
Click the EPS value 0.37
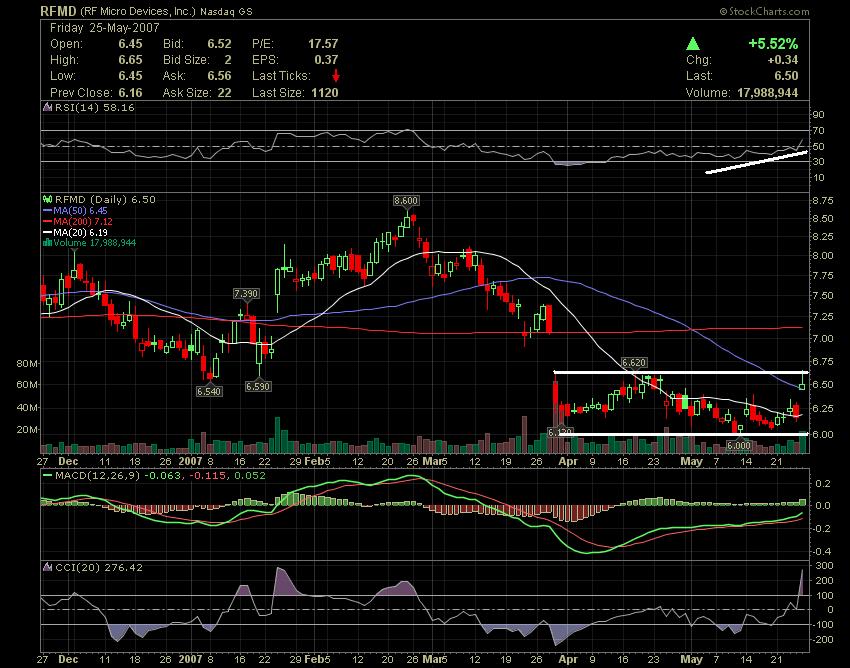pyautogui.click(x=326, y=60)
